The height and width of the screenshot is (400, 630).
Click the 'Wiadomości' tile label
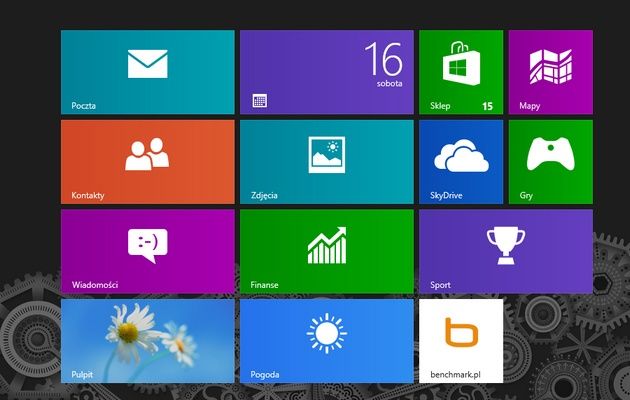(95, 285)
